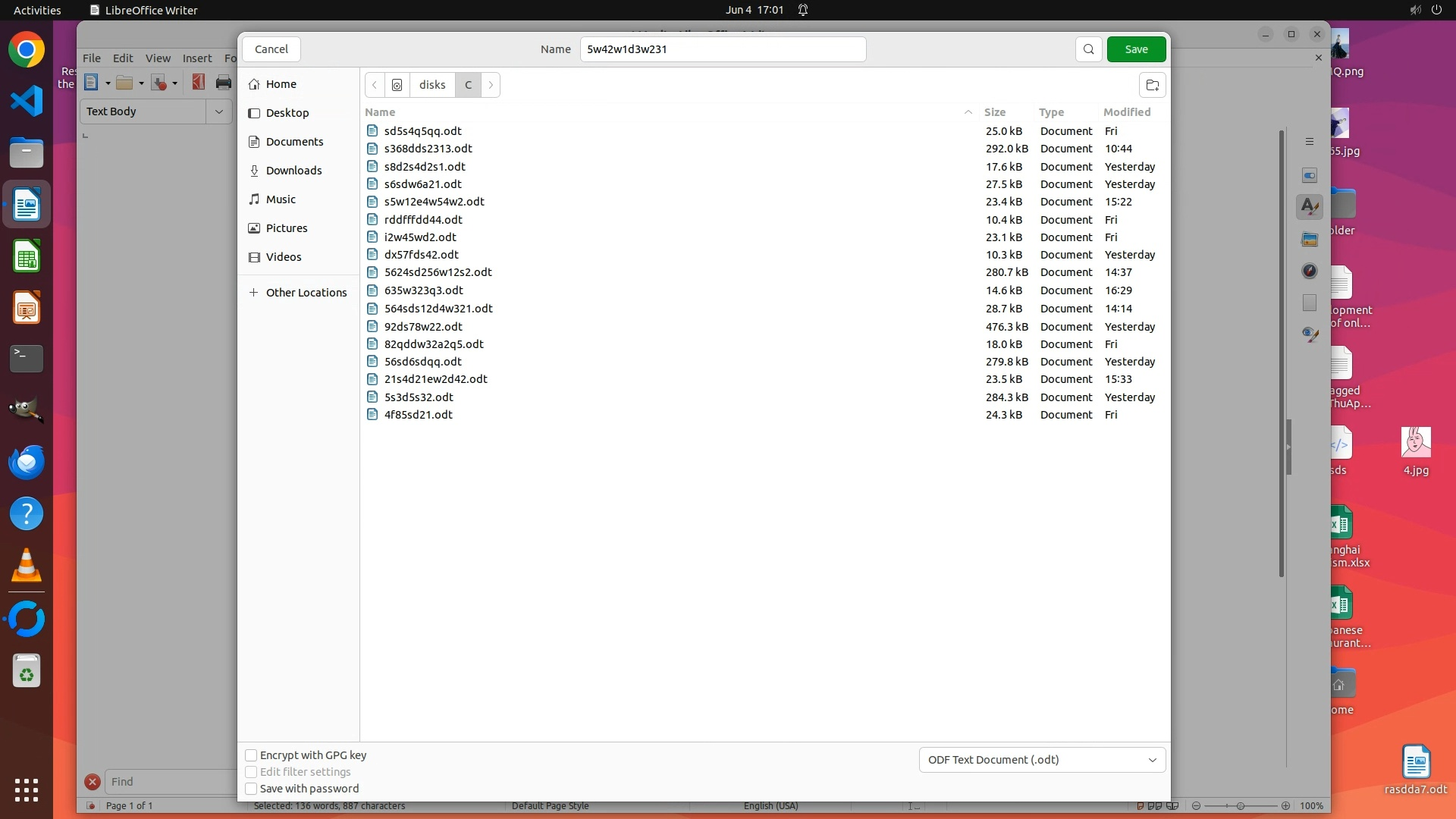This screenshot has width=1456, height=819.
Task: Click the create new folder icon
Action: click(1152, 85)
